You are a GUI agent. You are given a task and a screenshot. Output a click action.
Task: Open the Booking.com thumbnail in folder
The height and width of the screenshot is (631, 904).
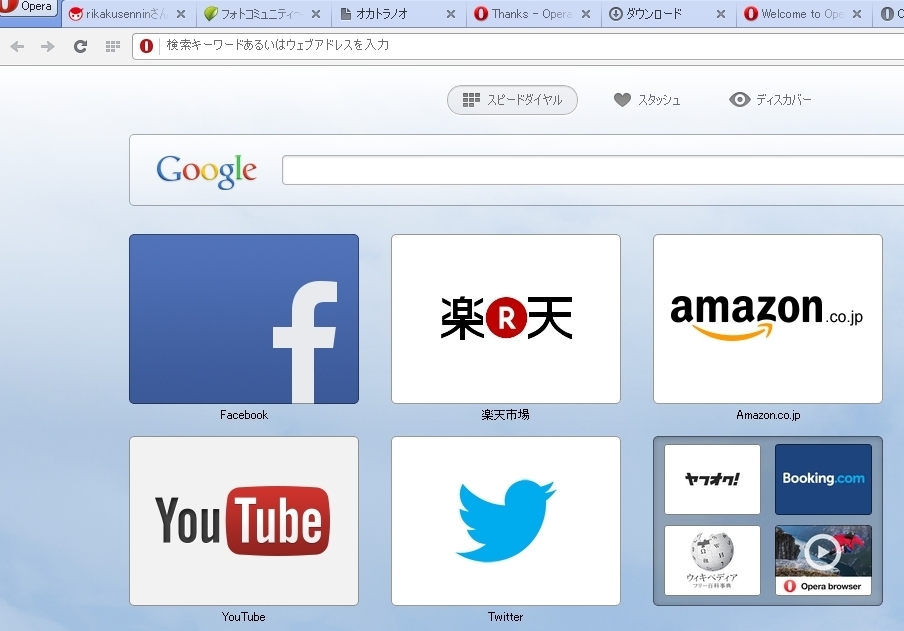pos(823,479)
